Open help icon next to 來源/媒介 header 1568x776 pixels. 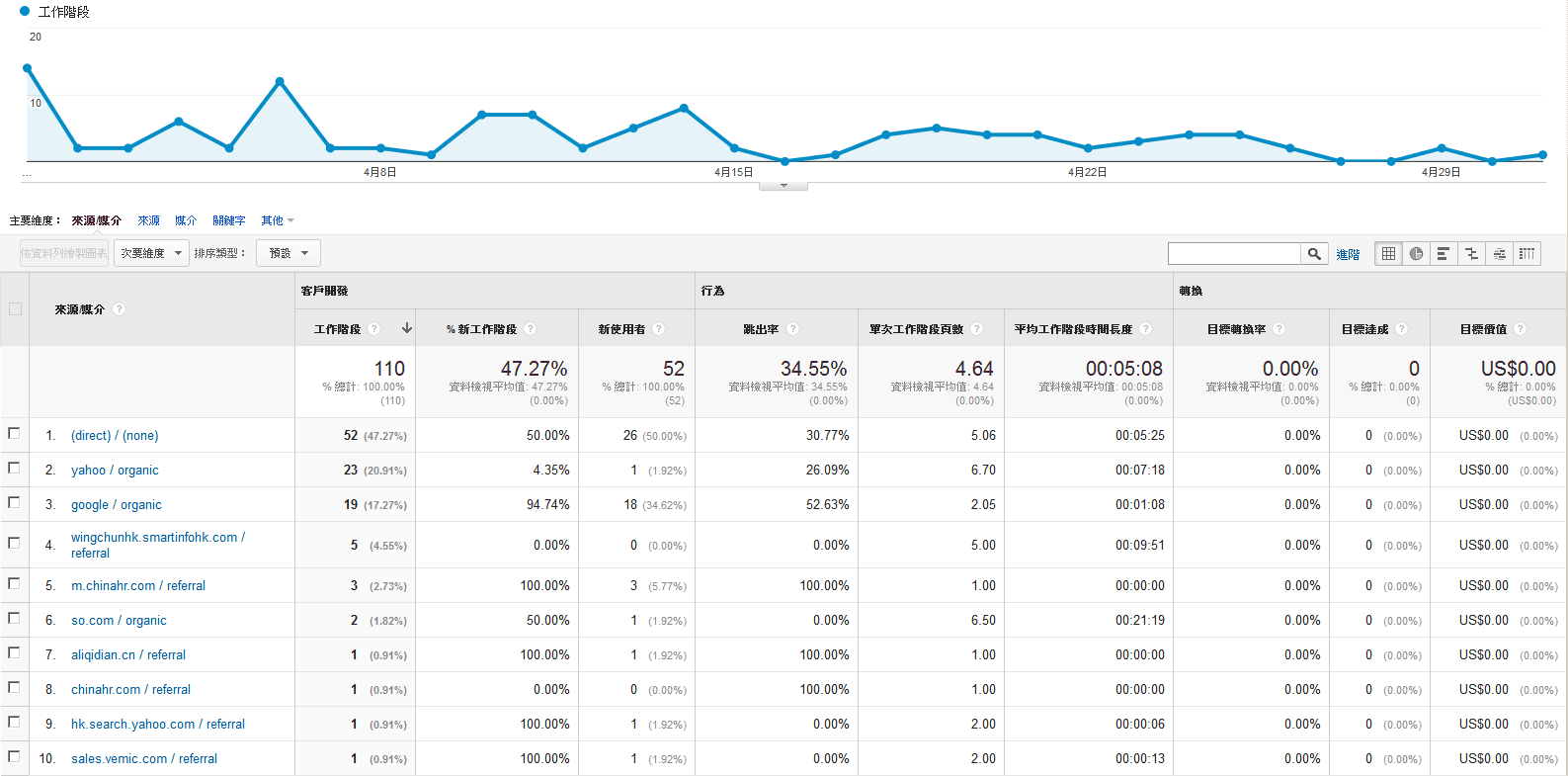coord(120,309)
